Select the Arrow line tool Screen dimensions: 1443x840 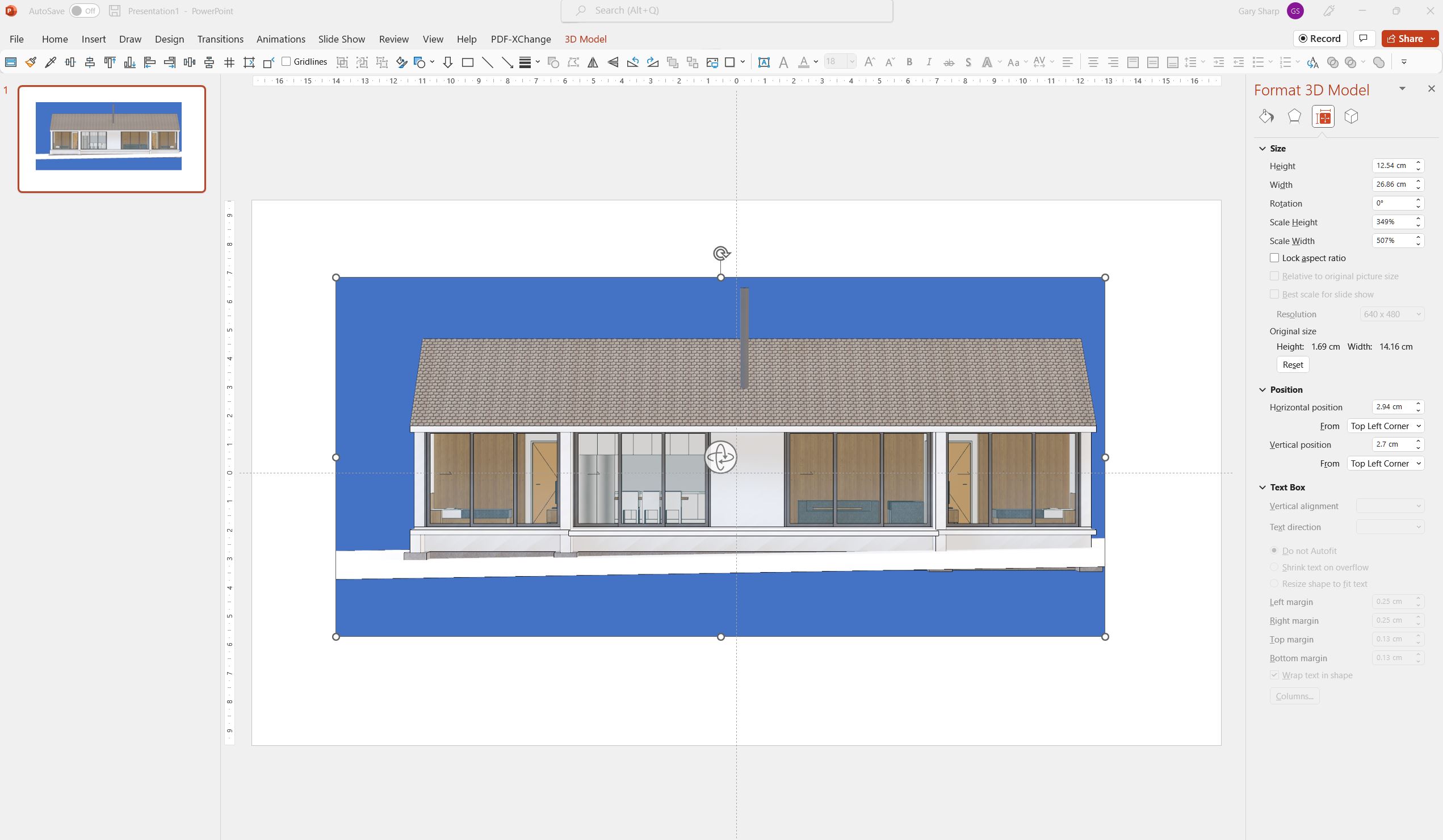point(507,62)
